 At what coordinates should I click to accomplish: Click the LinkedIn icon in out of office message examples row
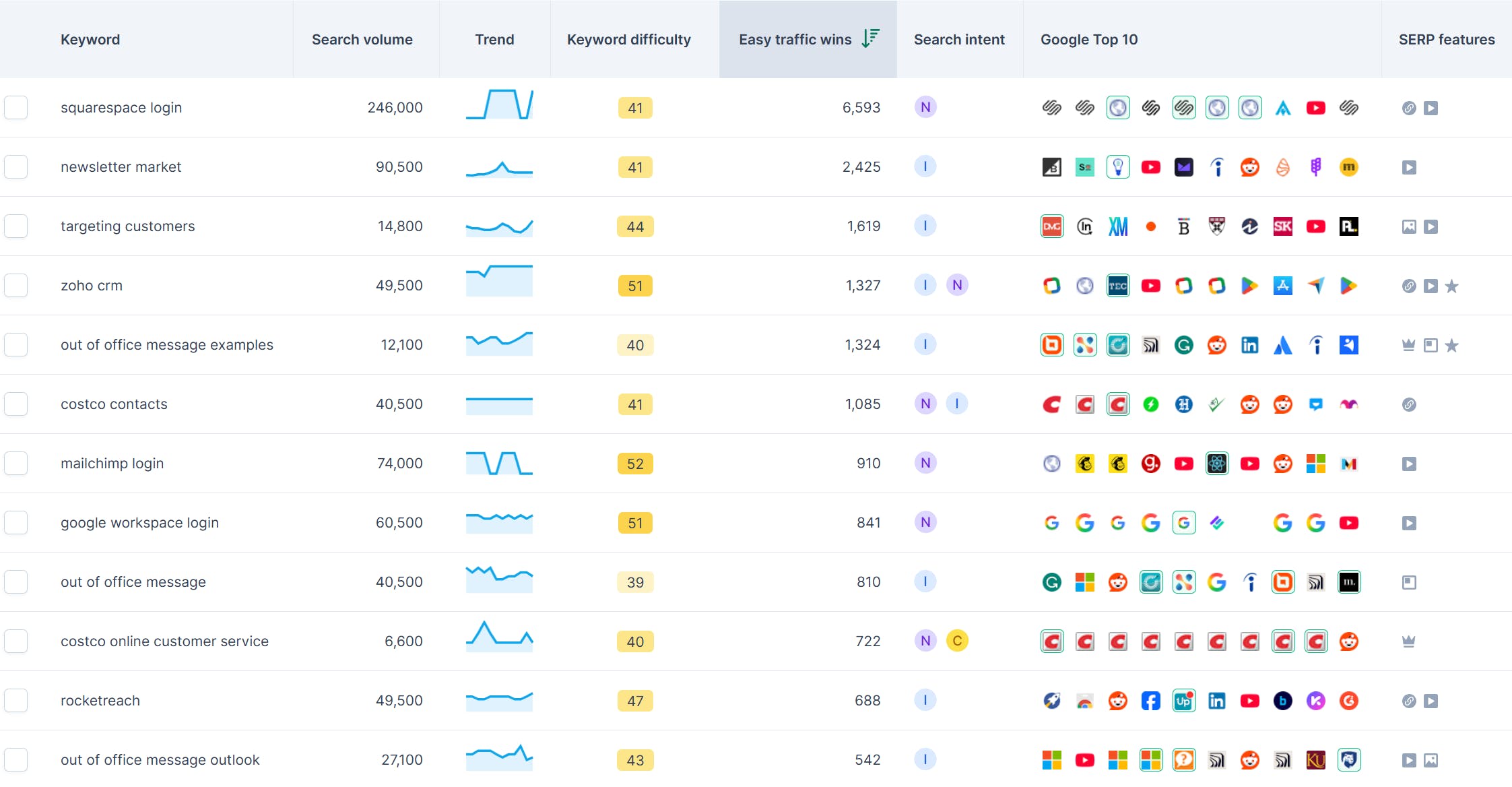[x=1249, y=346]
